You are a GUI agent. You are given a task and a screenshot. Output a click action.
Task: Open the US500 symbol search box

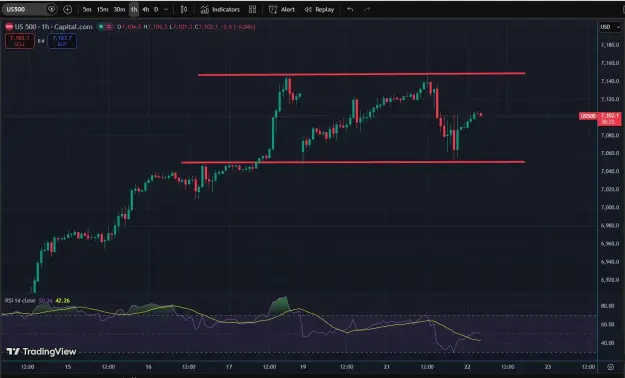coord(24,9)
